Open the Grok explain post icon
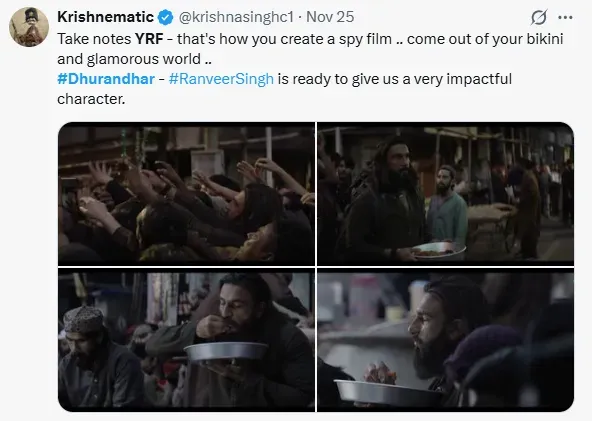592x421 pixels. click(539, 17)
